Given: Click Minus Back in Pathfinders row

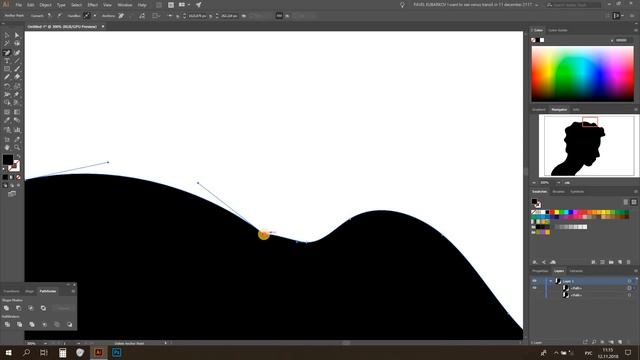Looking at the screenshot, I should [x=69, y=324].
